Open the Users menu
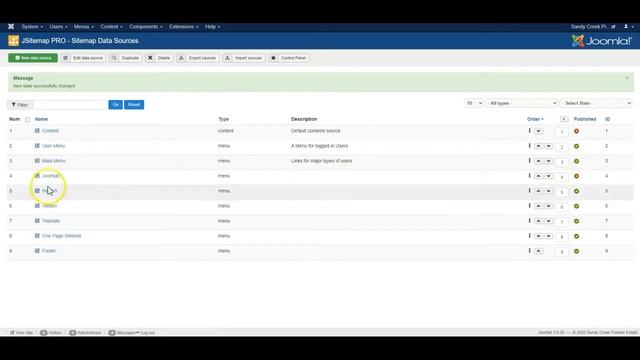This screenshot has height=360, width=640. point(58,27)
